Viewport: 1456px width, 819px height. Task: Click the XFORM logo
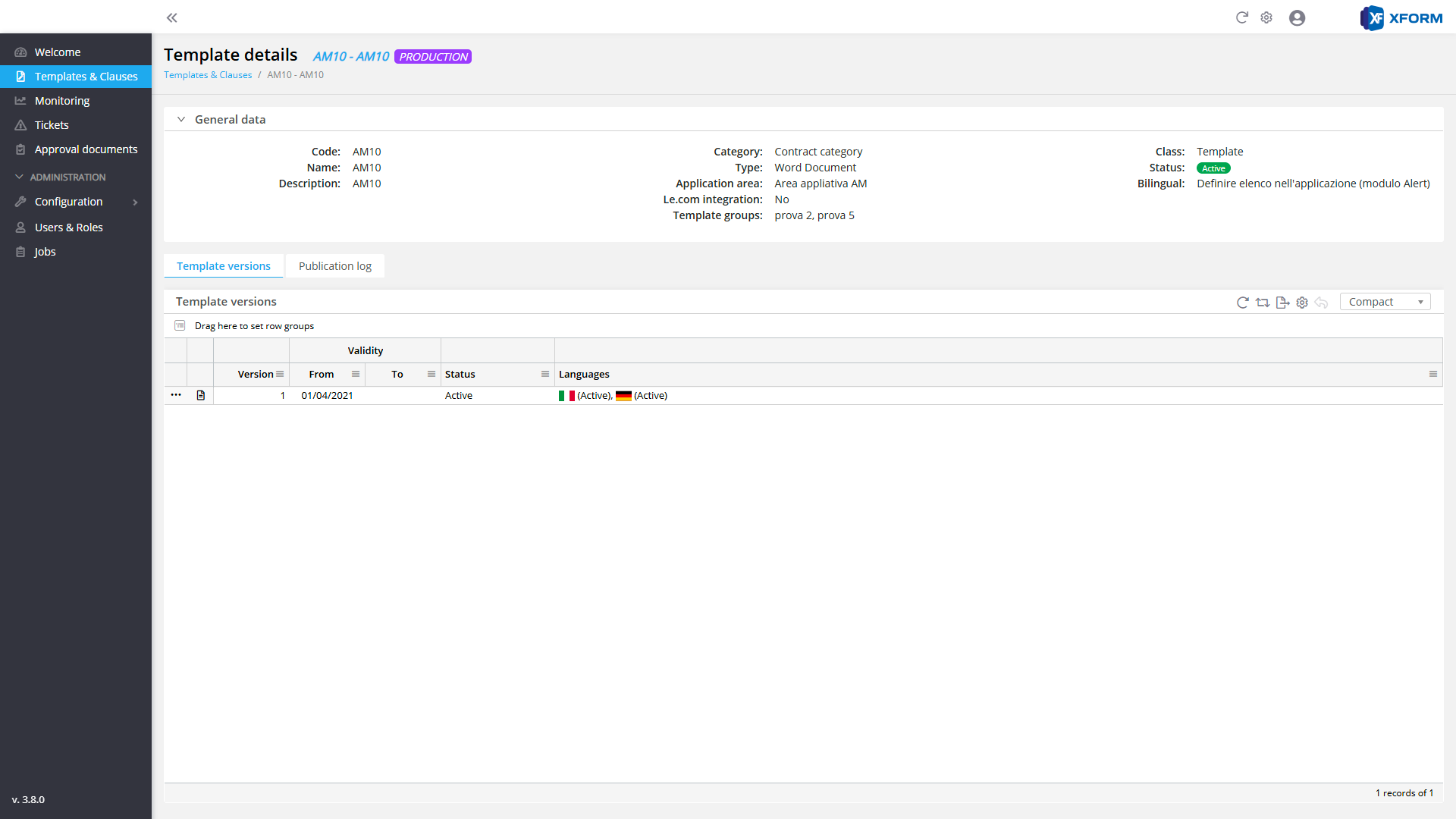pos(1401,17)
